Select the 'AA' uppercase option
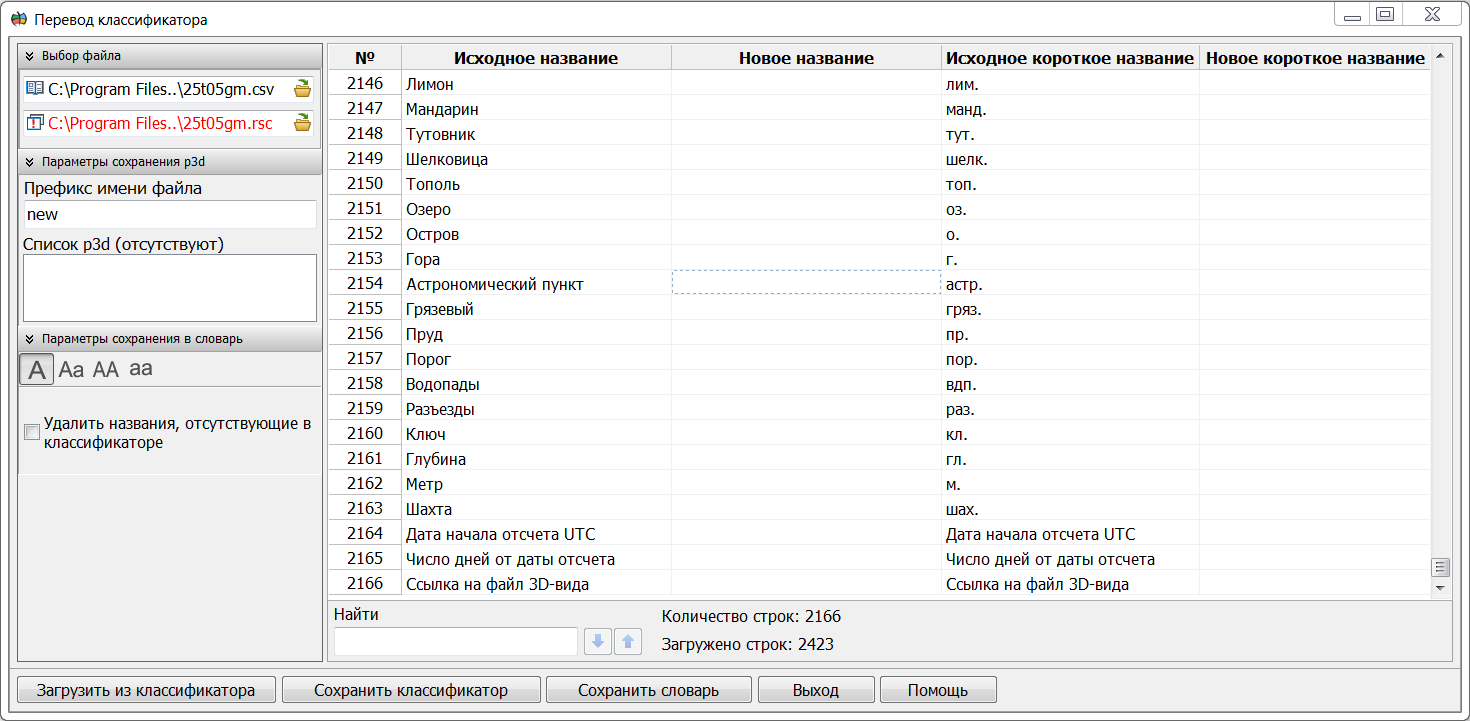 (x=106, y=369)
